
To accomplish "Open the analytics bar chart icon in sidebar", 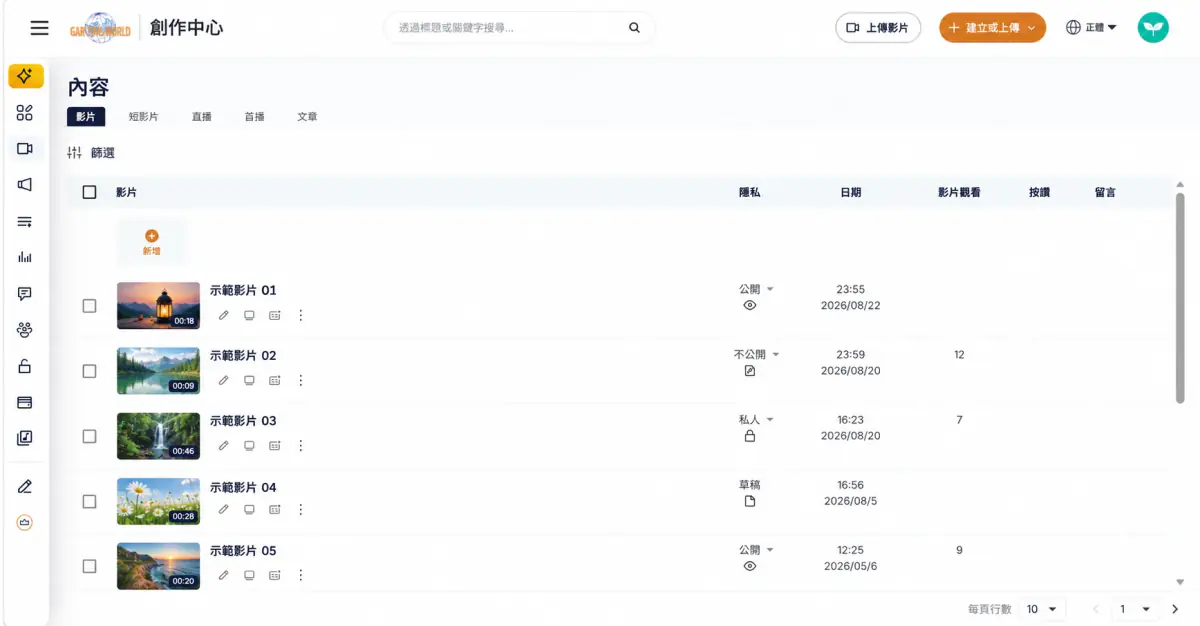I will 25,257.
